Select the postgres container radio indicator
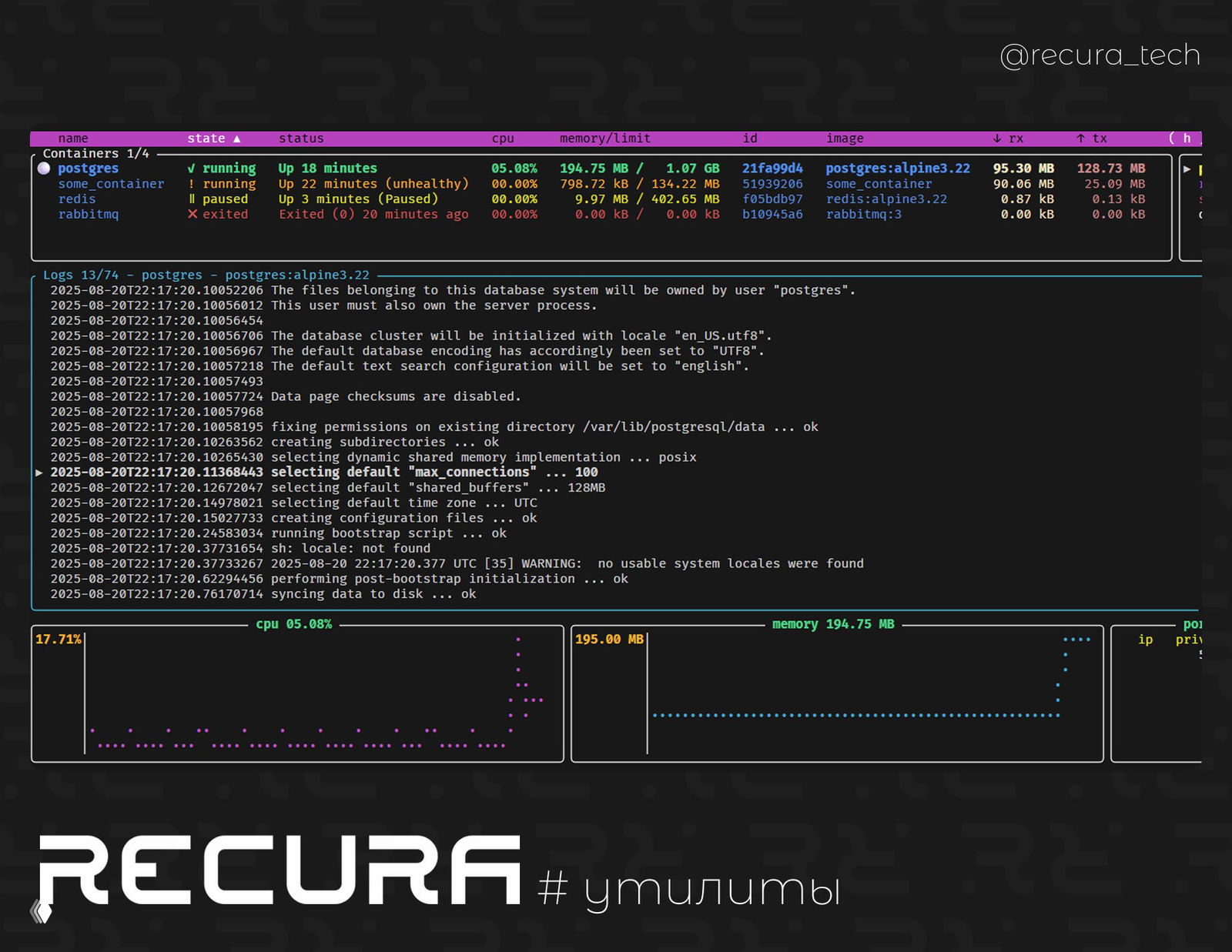 point(44,169)
